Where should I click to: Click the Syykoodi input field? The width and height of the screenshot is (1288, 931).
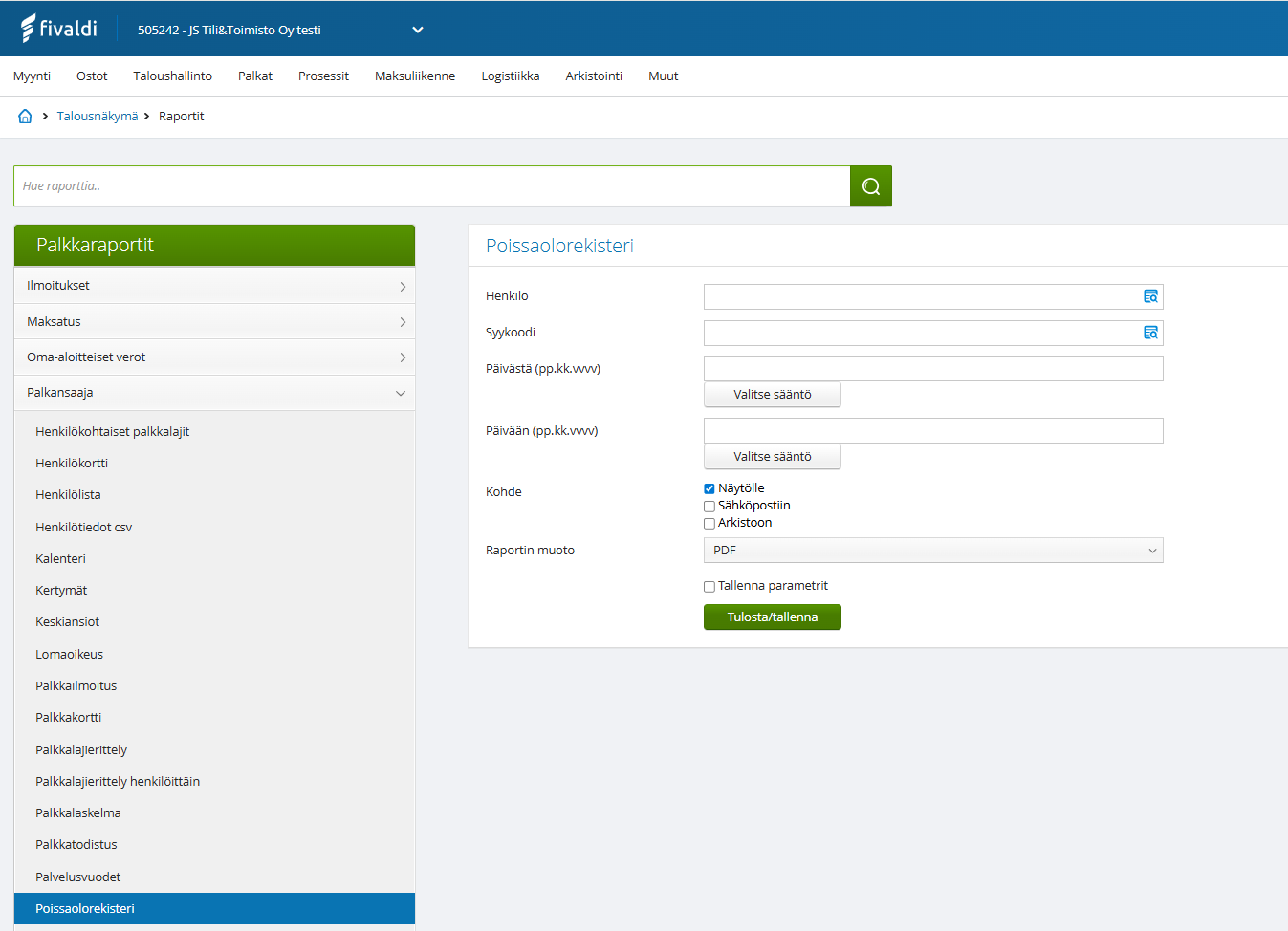pos(933,333)
